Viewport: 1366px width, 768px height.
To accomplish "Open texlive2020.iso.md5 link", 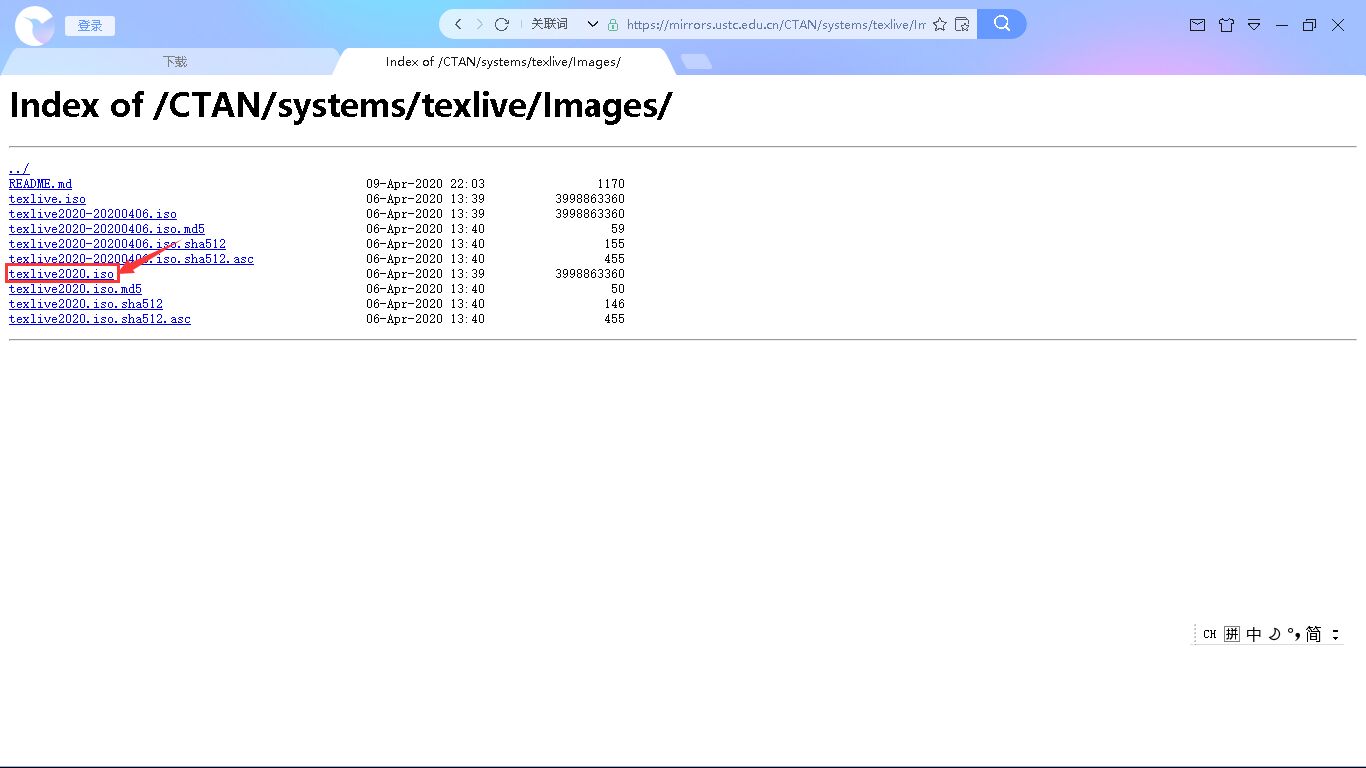I will pos(75,289).
